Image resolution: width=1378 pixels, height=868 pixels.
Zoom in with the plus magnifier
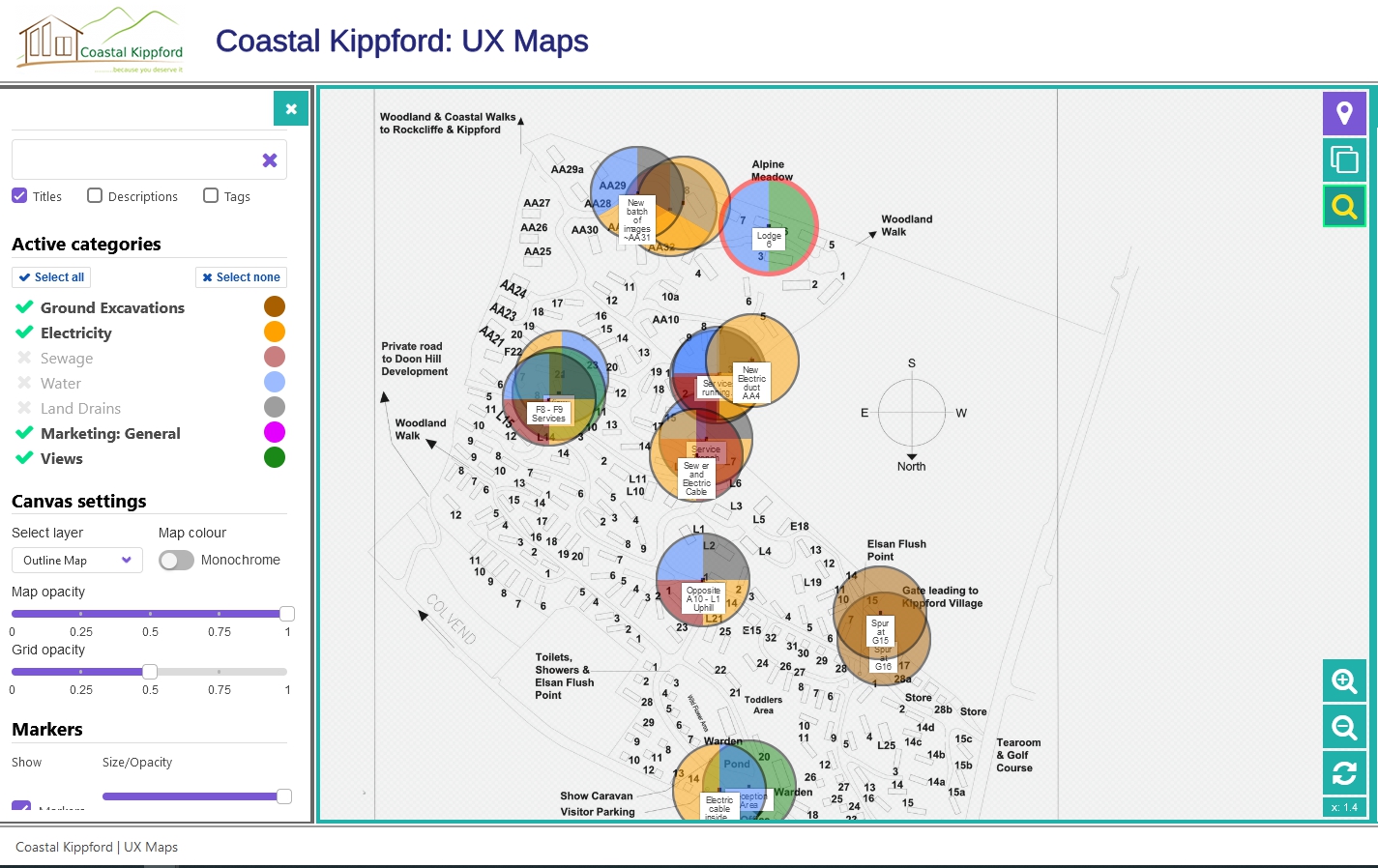click(1344, 681)
